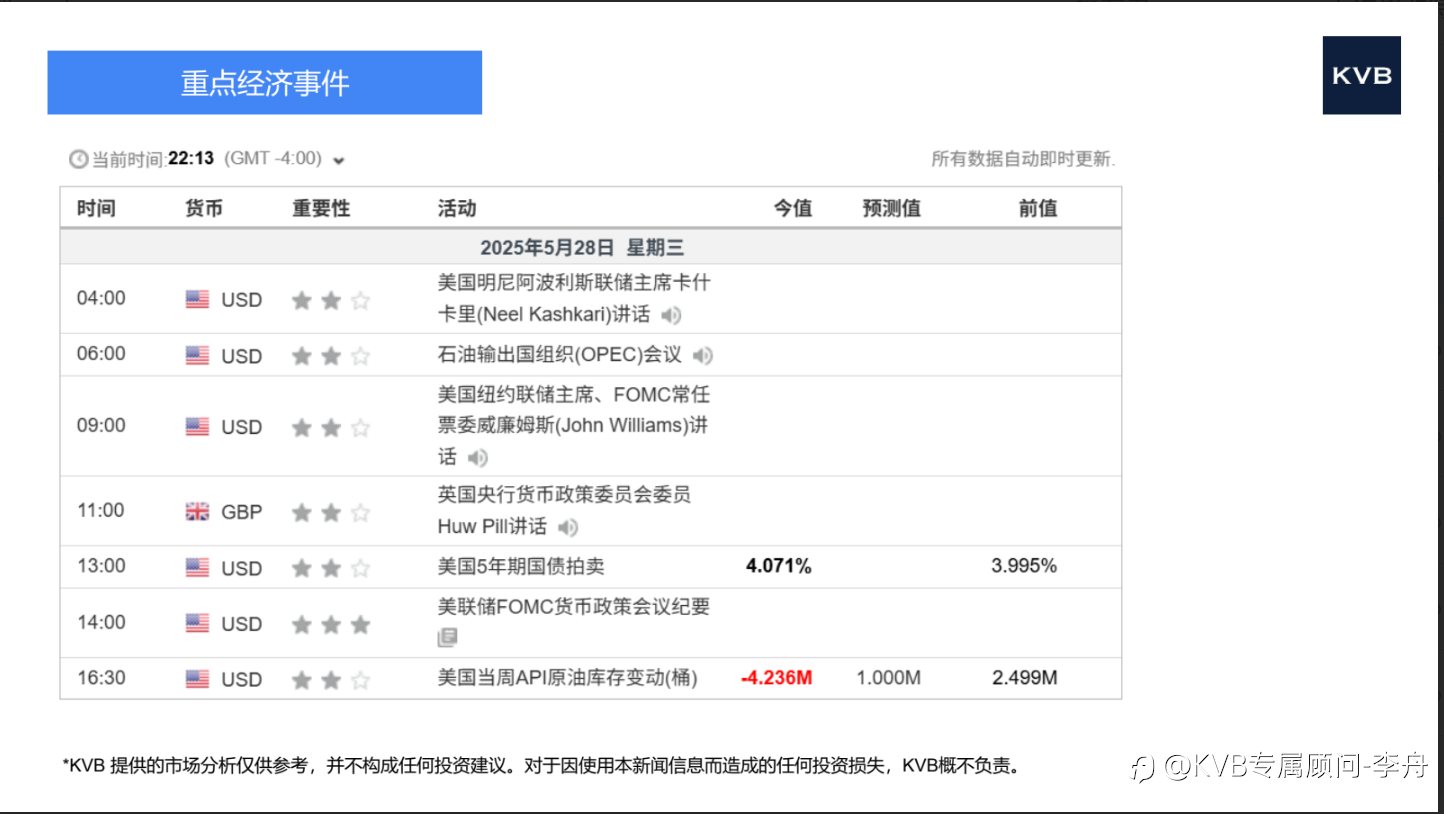Screen dimensions: 1444x814
Task: Click the 预测值 column header
Action: (x=892, y=208)
